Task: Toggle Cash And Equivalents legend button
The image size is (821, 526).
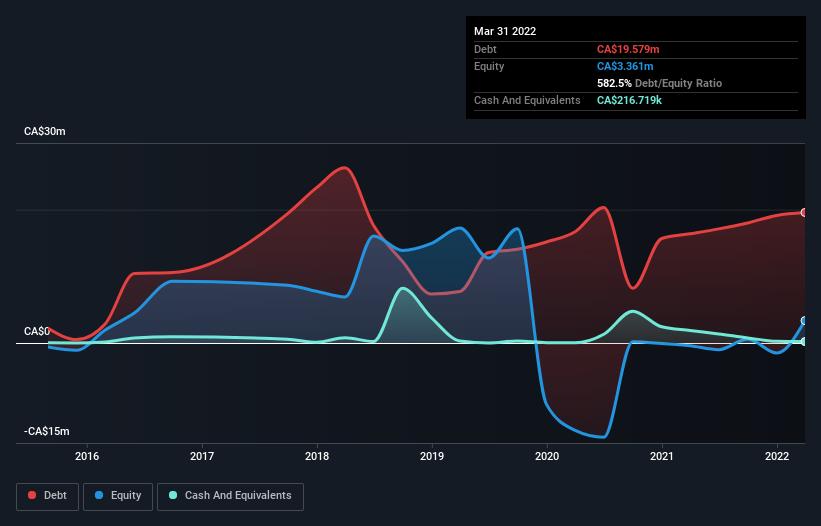Action: [x=230, y=496]
